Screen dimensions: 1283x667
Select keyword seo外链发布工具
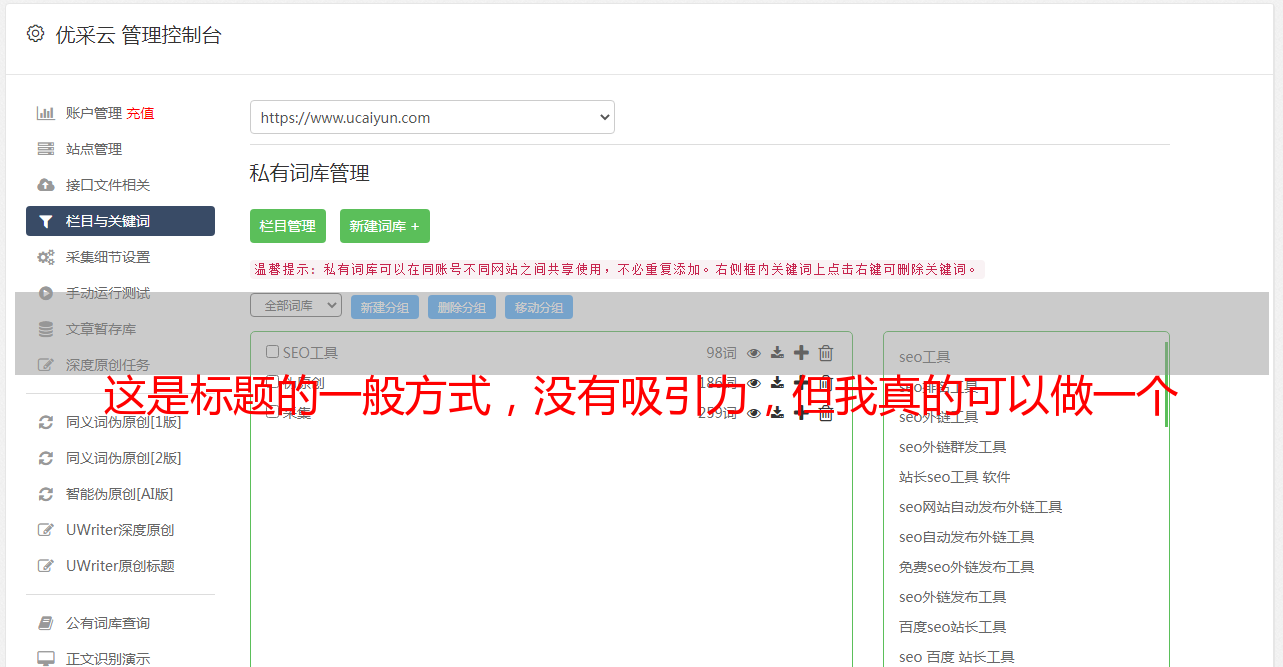[x=953, y=597]
